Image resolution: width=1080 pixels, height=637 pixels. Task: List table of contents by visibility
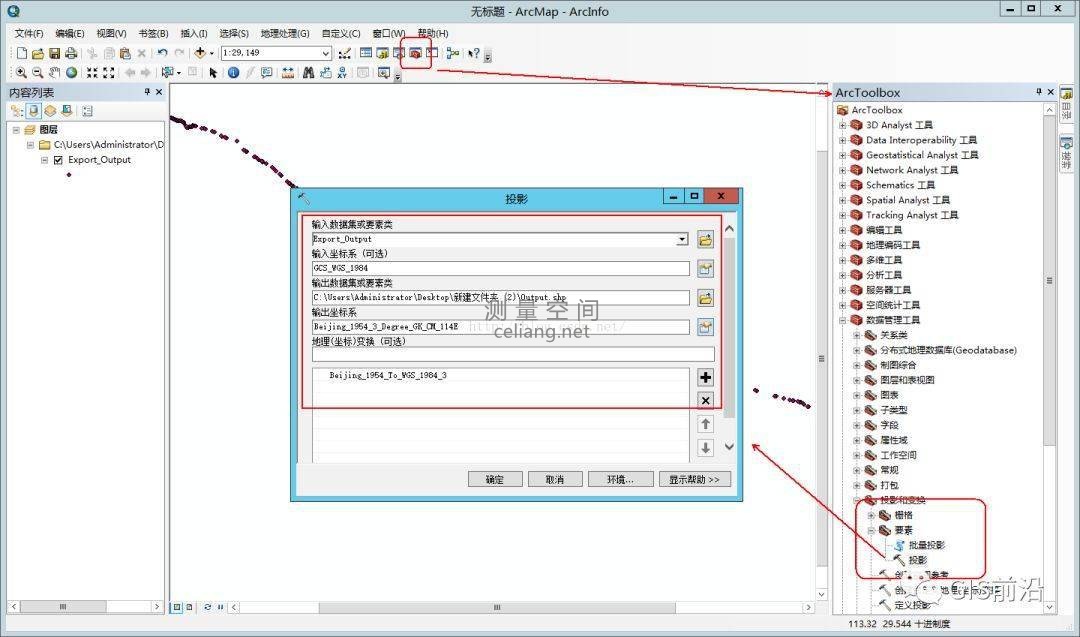click(x=50, y=111)
